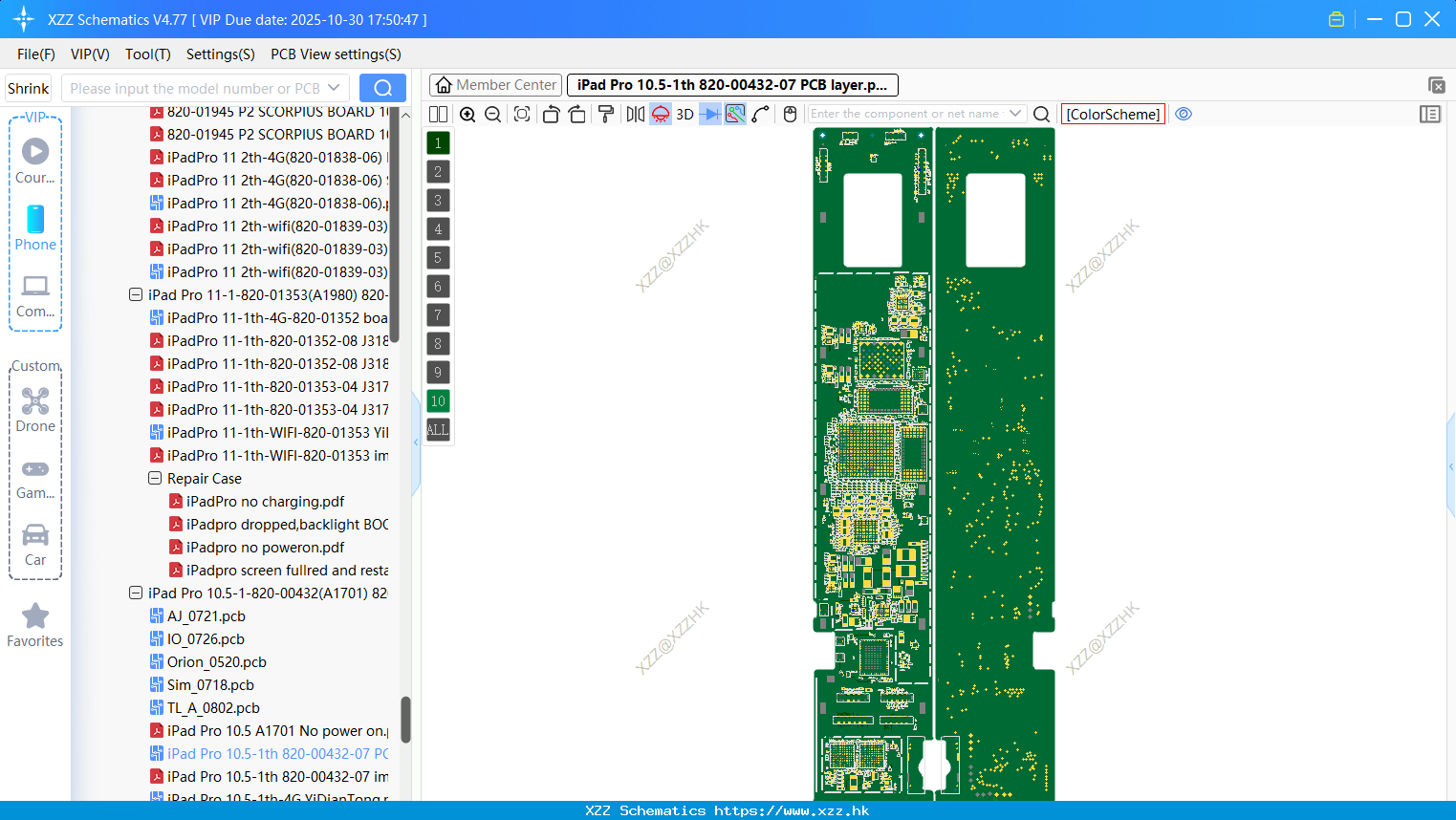This screenshot has height=820, width=1456.
Task: Click the mouse settings icon
Action: tap(790, 114)
